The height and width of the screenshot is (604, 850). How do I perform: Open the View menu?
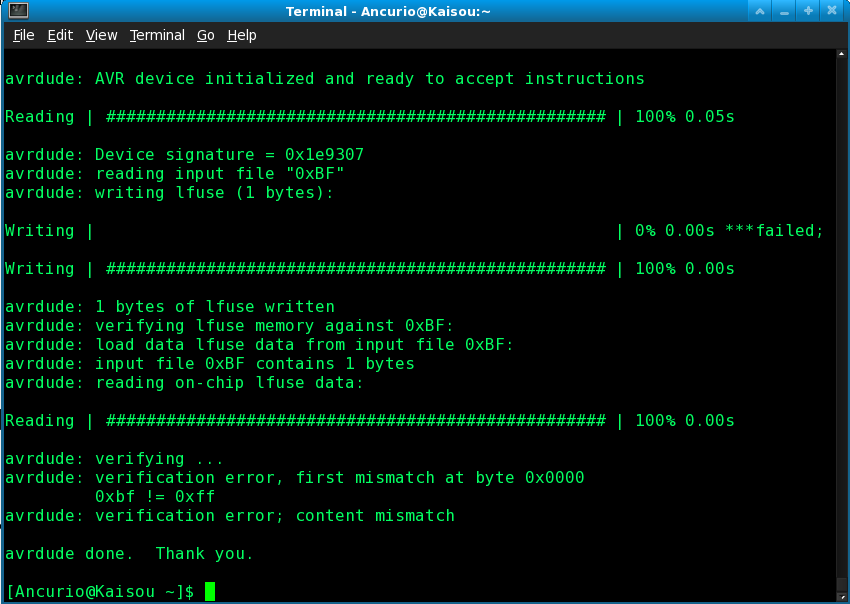[x=101, y=35]
